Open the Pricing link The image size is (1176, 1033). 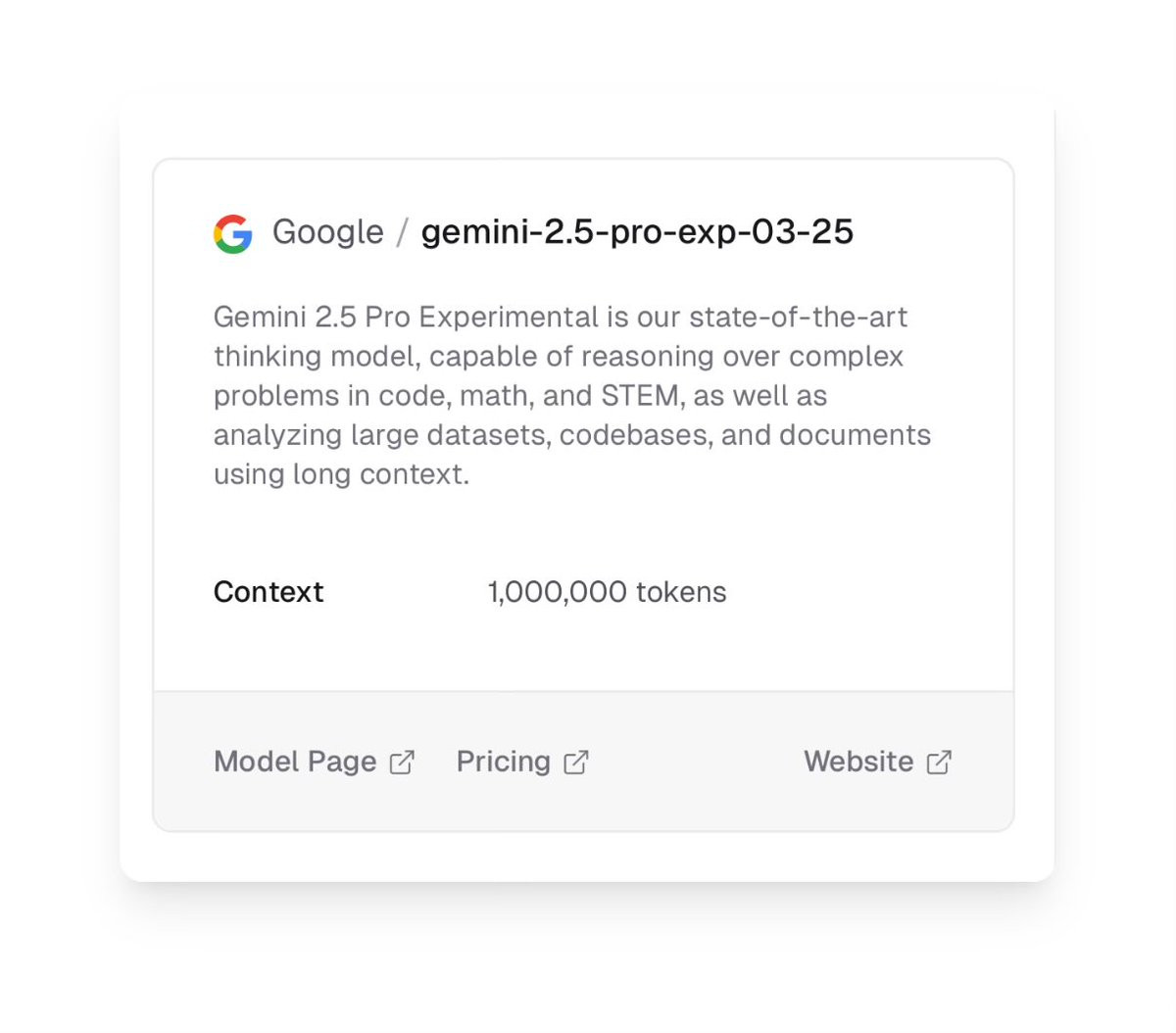522,762
